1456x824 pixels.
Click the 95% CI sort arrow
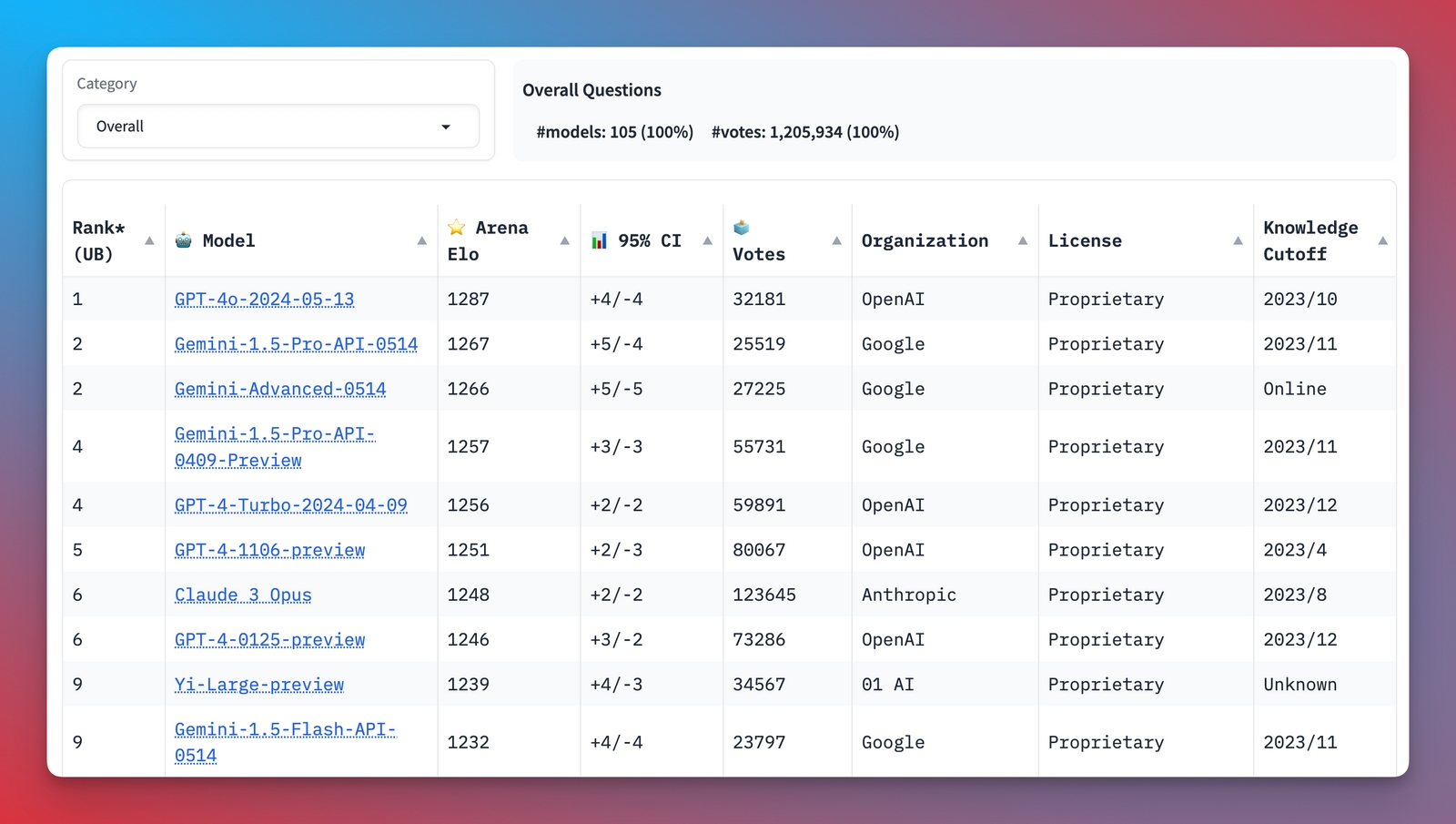[x=707, y=241]
